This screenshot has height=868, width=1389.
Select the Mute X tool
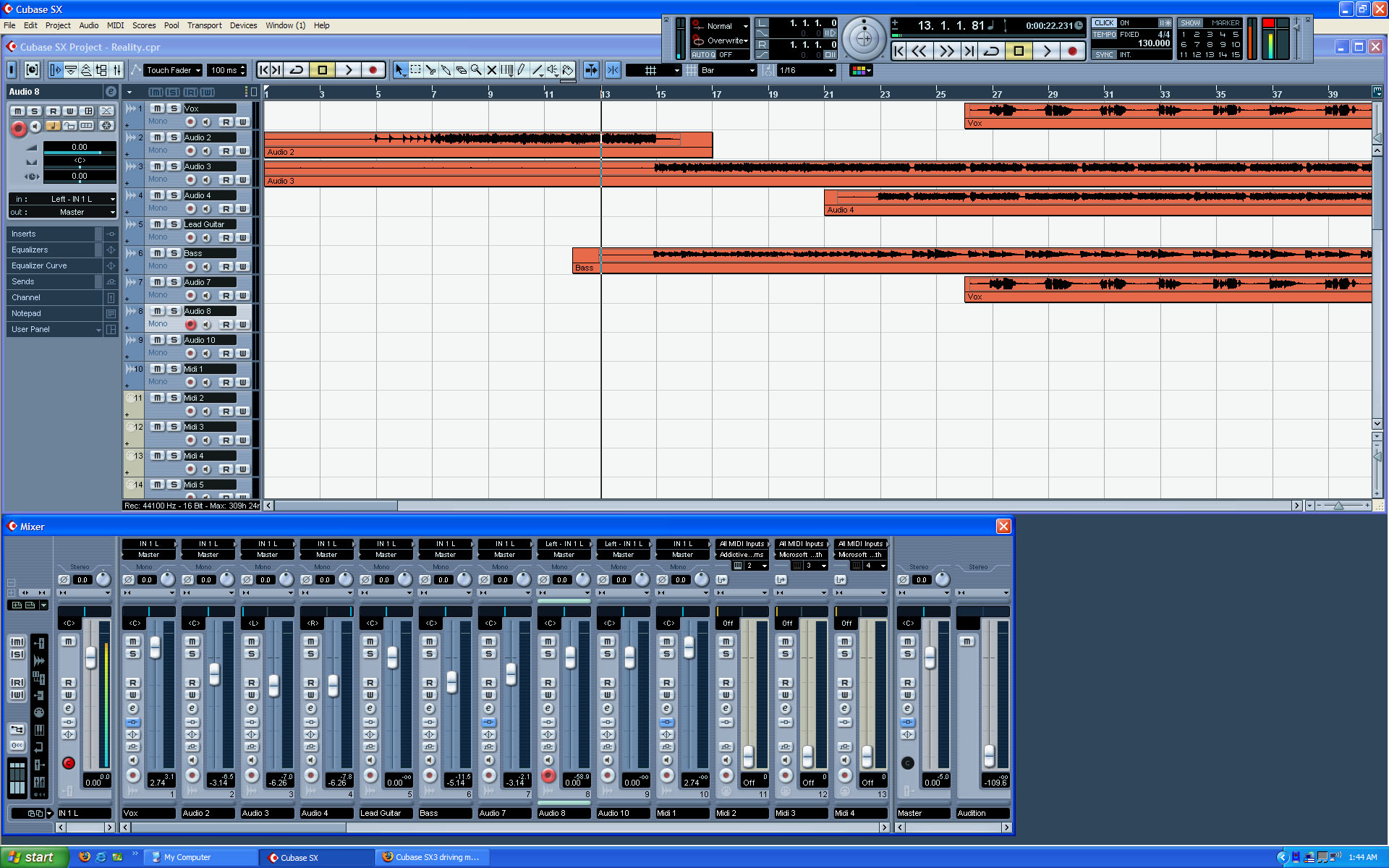point(491,70)
